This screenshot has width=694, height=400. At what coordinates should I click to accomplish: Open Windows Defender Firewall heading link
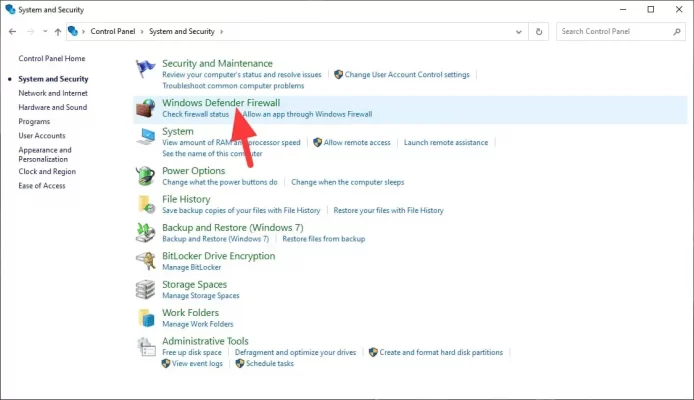221,103
